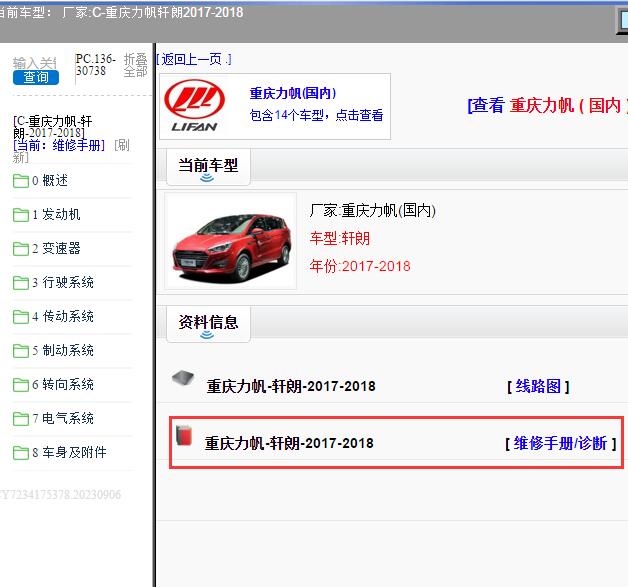
Task: Click the folder icon beside 3 行驶系统
Action: (21, 283)
